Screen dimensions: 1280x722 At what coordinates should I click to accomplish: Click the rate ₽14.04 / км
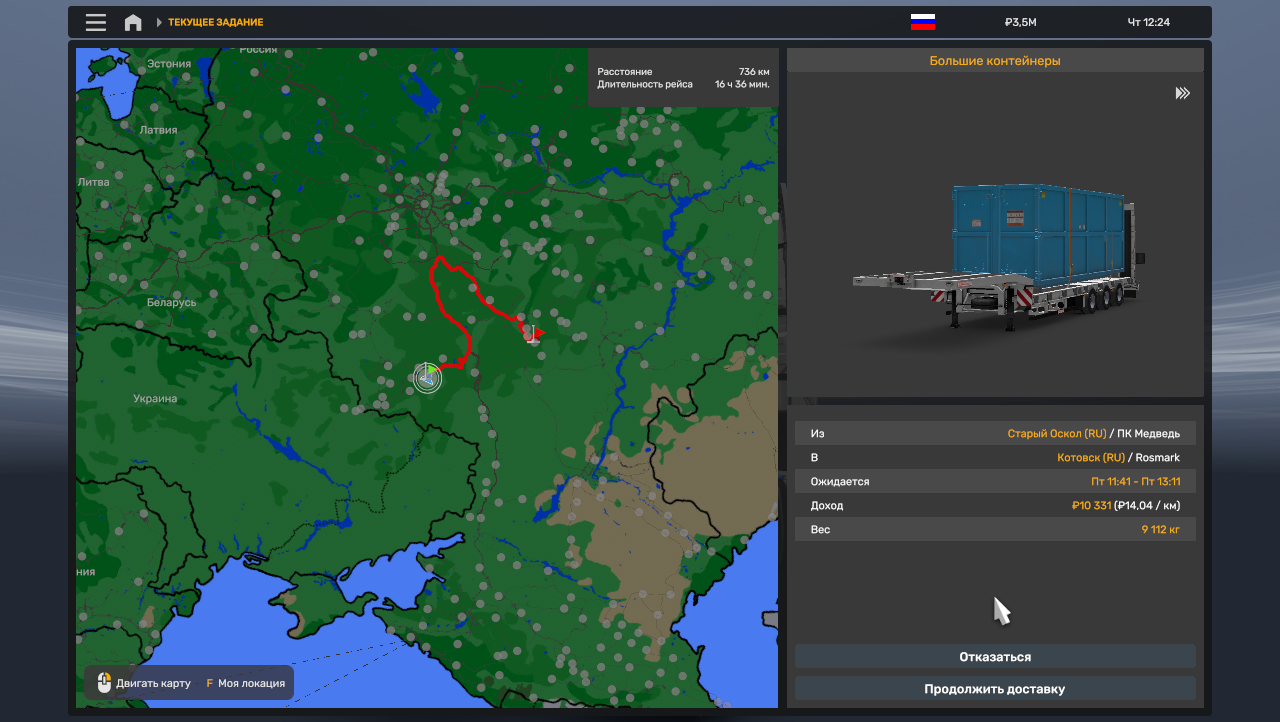click(1148, 506)
